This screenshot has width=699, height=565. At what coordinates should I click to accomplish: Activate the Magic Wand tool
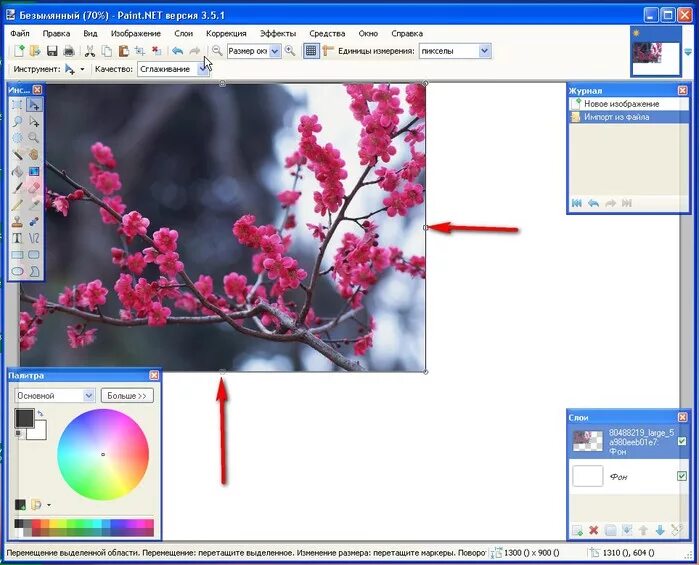pos(17,155)
